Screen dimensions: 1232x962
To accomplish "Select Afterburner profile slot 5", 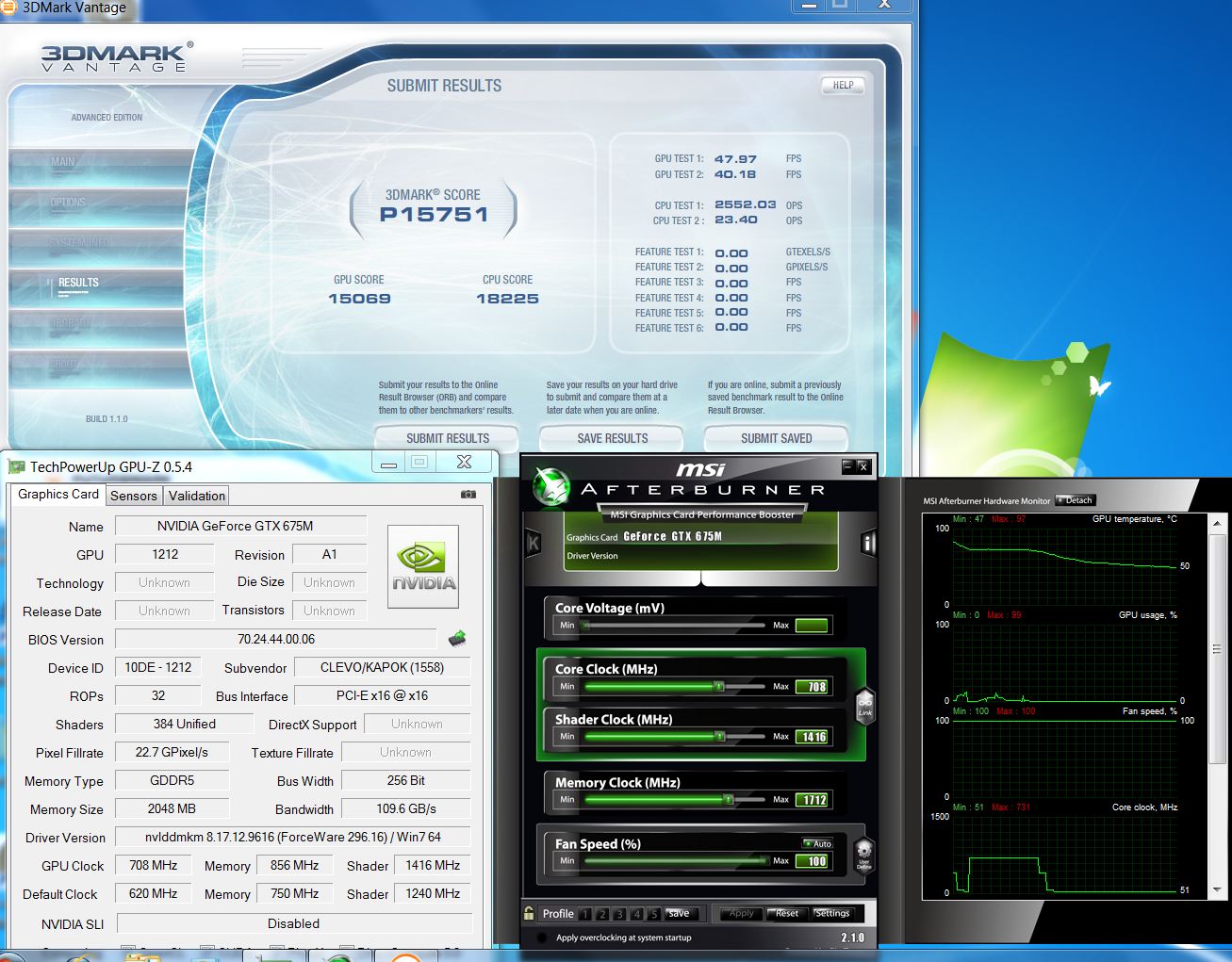I will click(653, 914).
